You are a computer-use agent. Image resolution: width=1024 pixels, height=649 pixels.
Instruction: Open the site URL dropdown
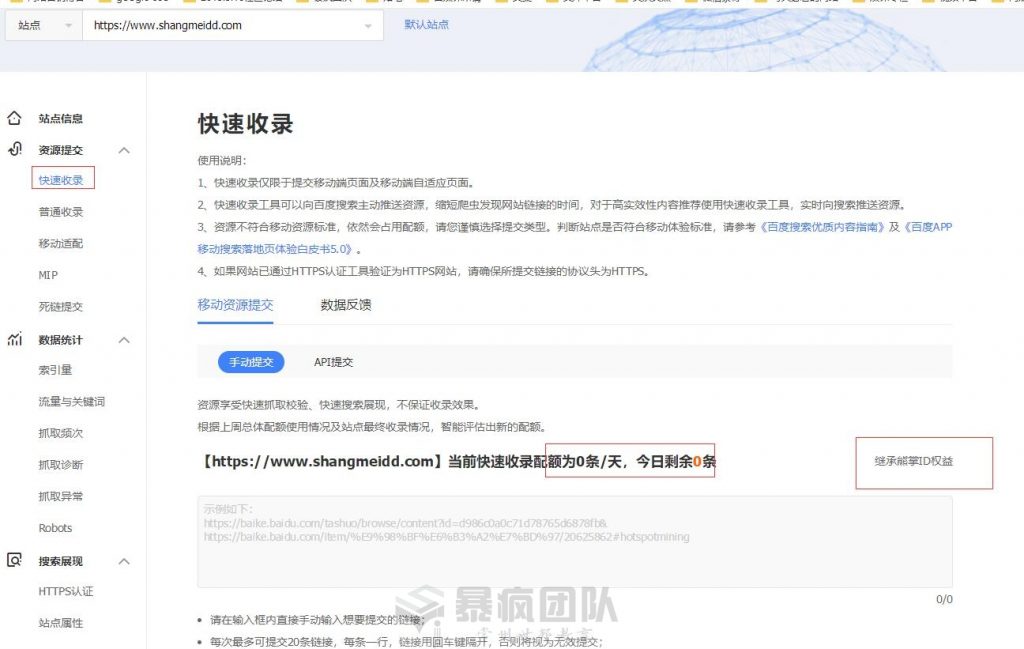(233, 25)
